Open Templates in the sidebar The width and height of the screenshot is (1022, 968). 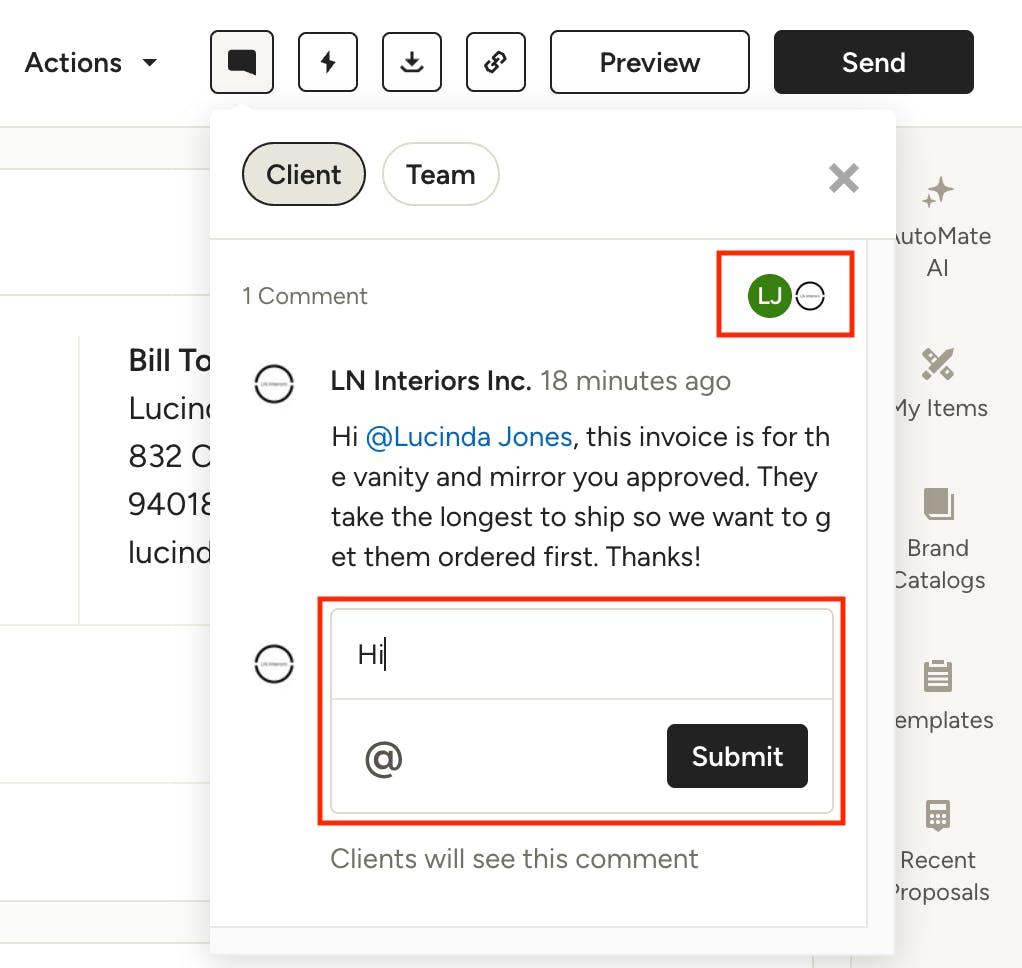(938, 695)
